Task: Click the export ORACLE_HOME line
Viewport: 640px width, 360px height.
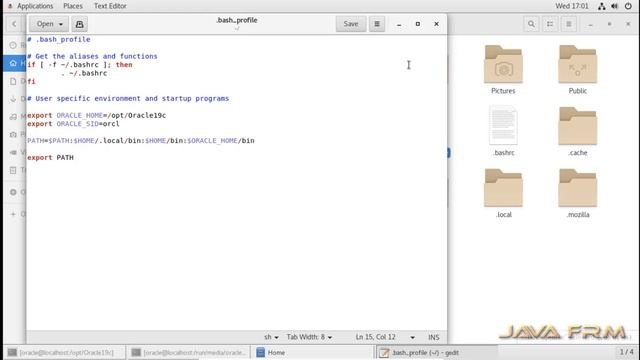Action: click(x=96, y=116)
